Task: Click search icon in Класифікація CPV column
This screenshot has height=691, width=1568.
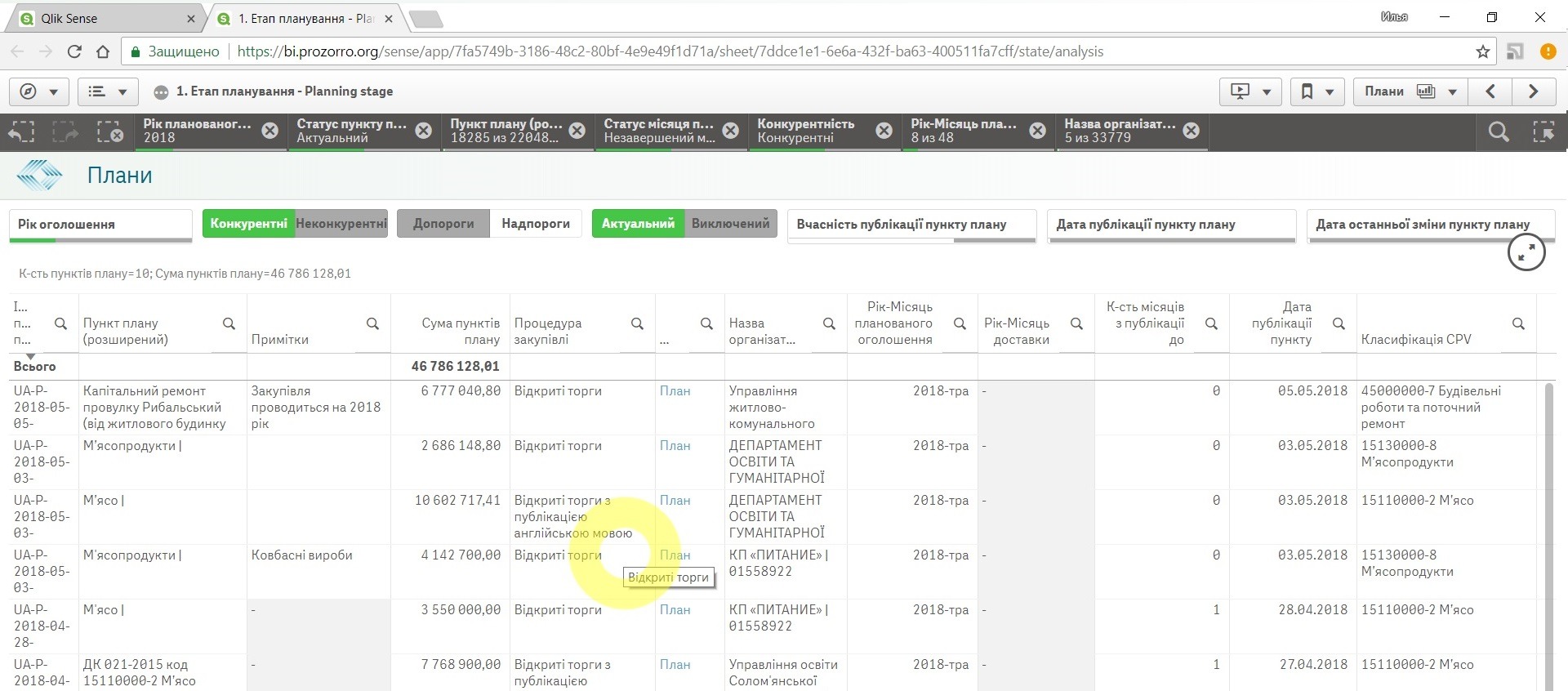Action: 1518,324
